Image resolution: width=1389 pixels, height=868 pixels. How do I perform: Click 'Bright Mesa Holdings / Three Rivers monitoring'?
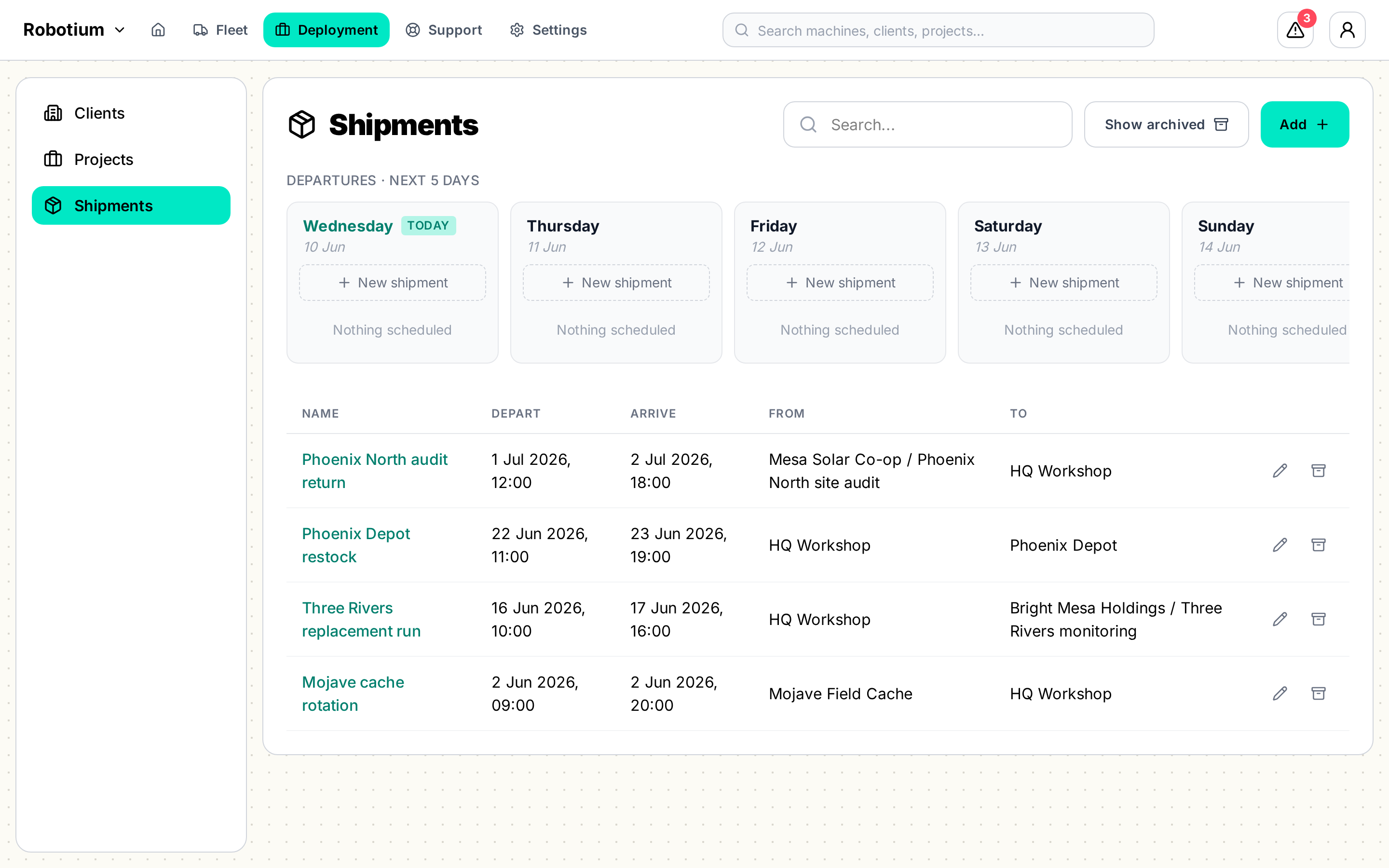tap(1115, 619)
